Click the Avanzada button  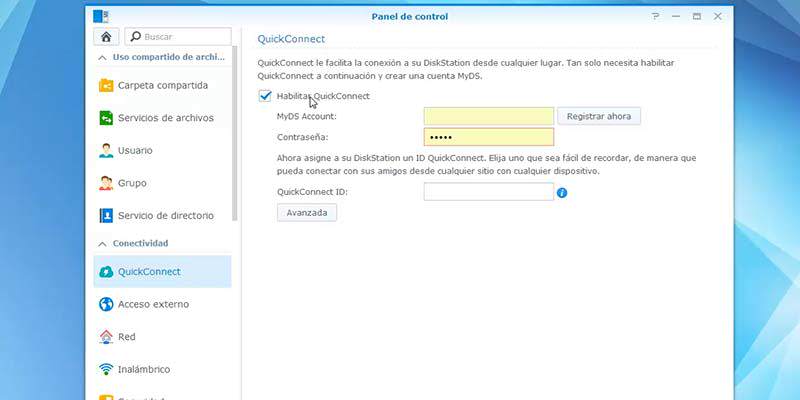pos(307,213)
